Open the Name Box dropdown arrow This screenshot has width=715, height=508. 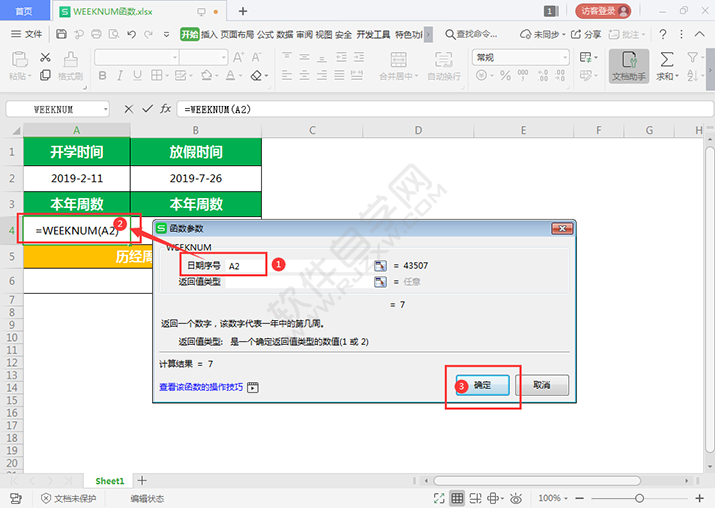point(106,109)
